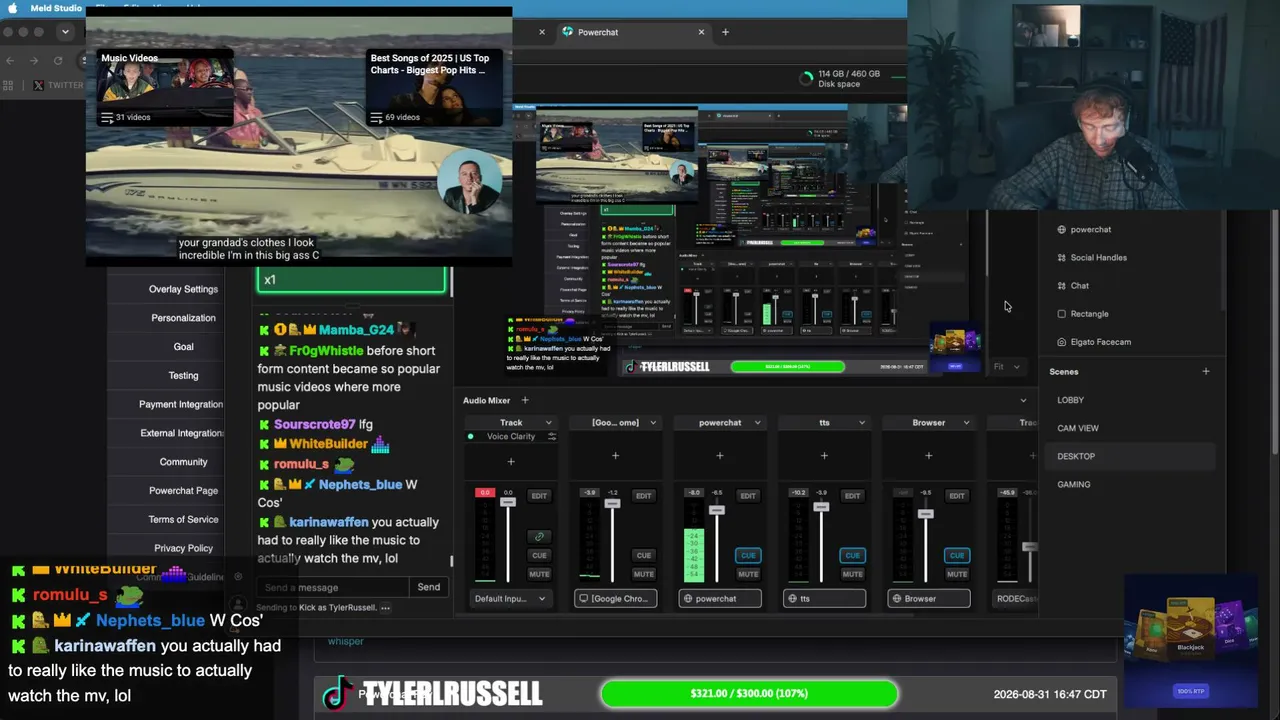Click the Elgato Facecam camera icon
This screenshot has height=720, width=1280.
pos(1062,342)
